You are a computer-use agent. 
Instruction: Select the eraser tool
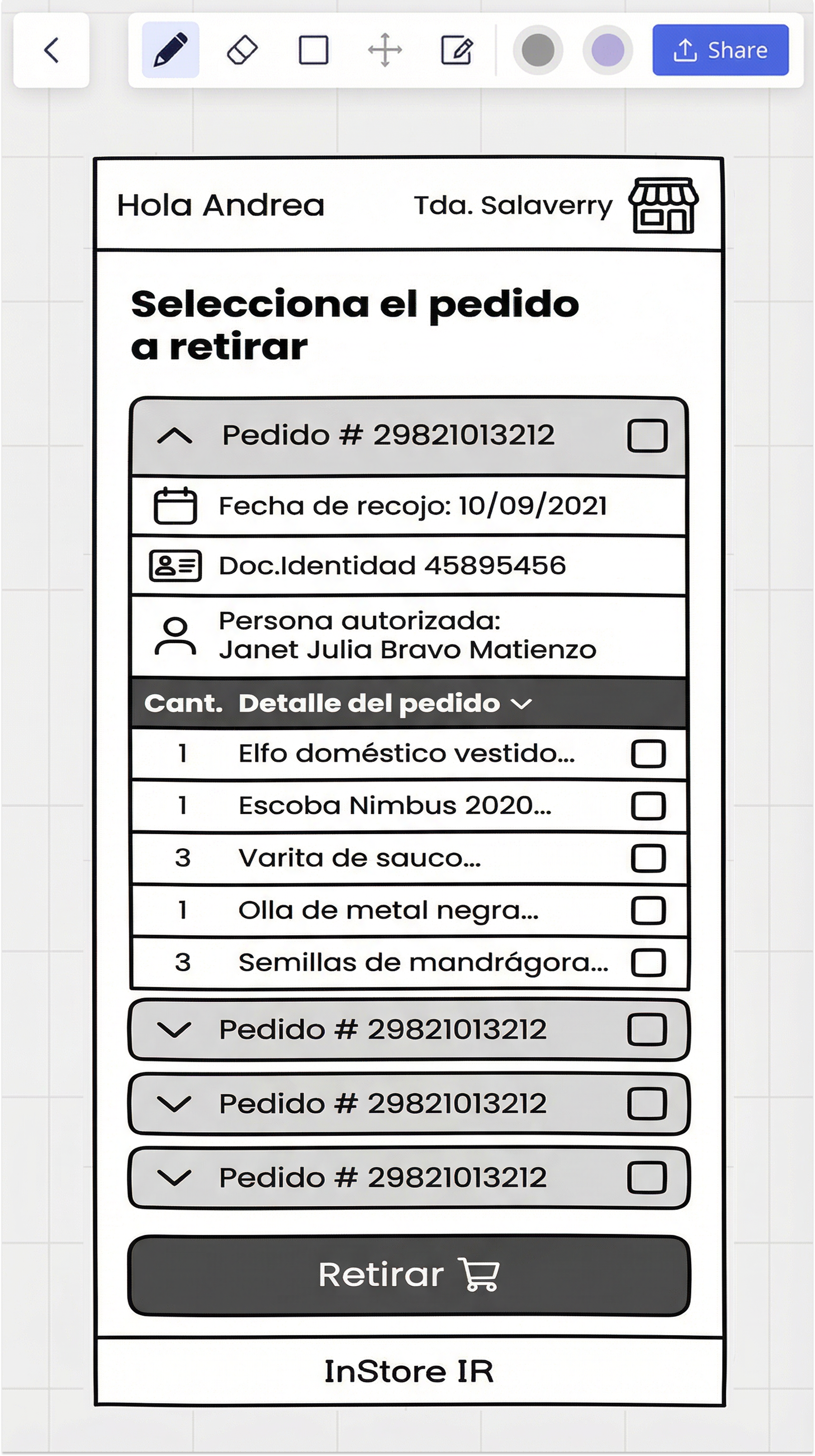(x=242, y=50)
